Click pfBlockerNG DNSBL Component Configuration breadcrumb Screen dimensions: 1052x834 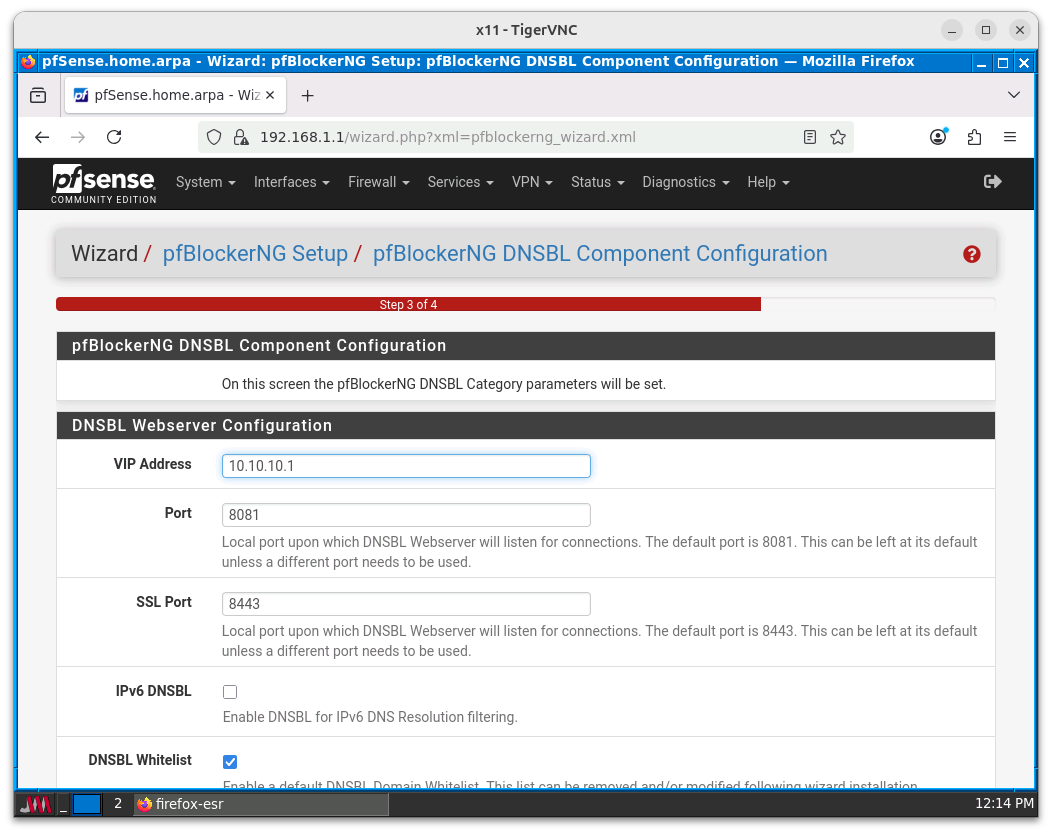600,254
